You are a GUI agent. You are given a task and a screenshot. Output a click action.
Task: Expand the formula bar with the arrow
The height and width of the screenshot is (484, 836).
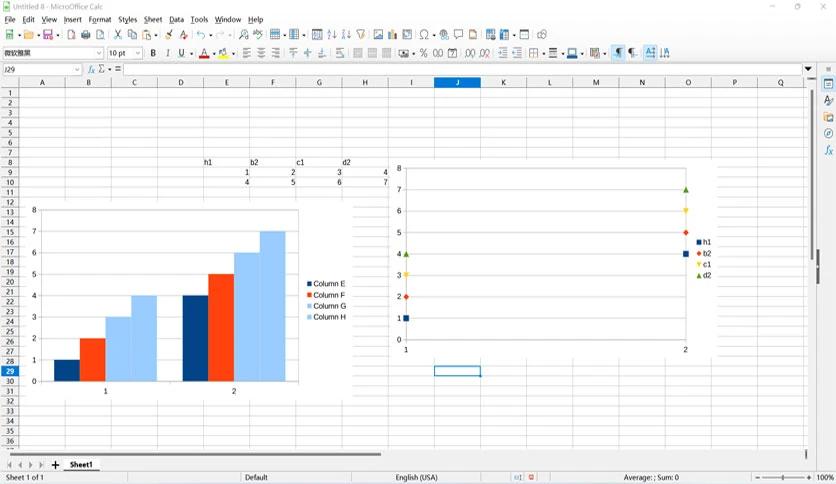pos(808,69)
